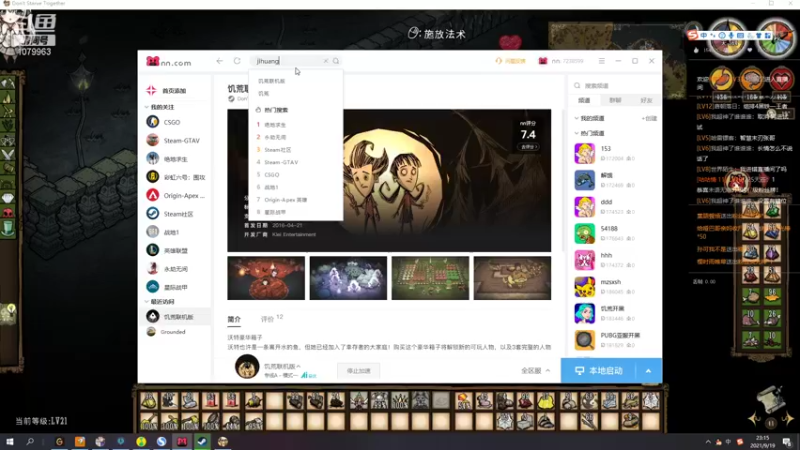Open Steam from the Windows taskbar
800x450 pixels.
point(203,441)
